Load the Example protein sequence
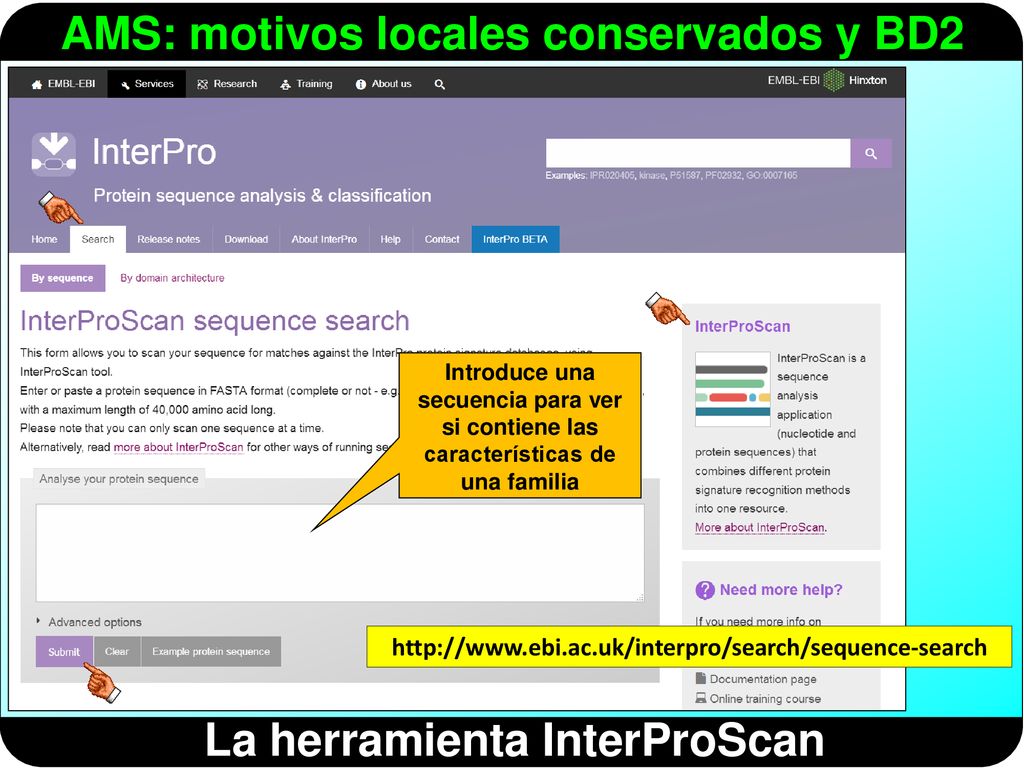 point(211,652)
